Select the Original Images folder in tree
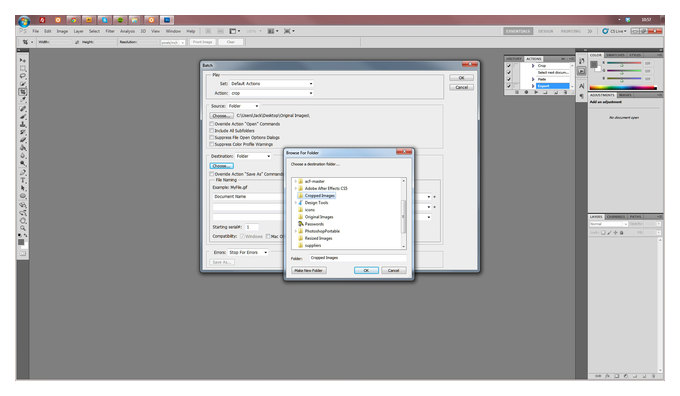This screenshot has height=396, width=680. coord(318,217)
